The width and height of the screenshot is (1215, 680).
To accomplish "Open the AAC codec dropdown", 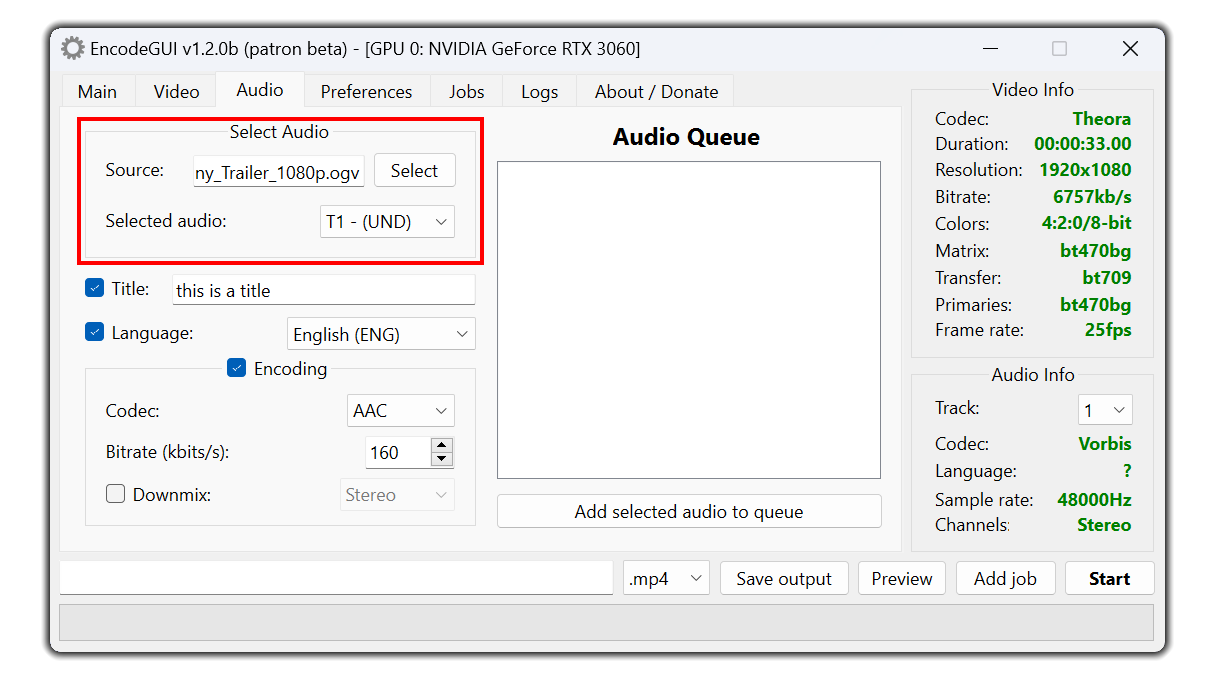I will pyautogui.click(x=401, y=411).
